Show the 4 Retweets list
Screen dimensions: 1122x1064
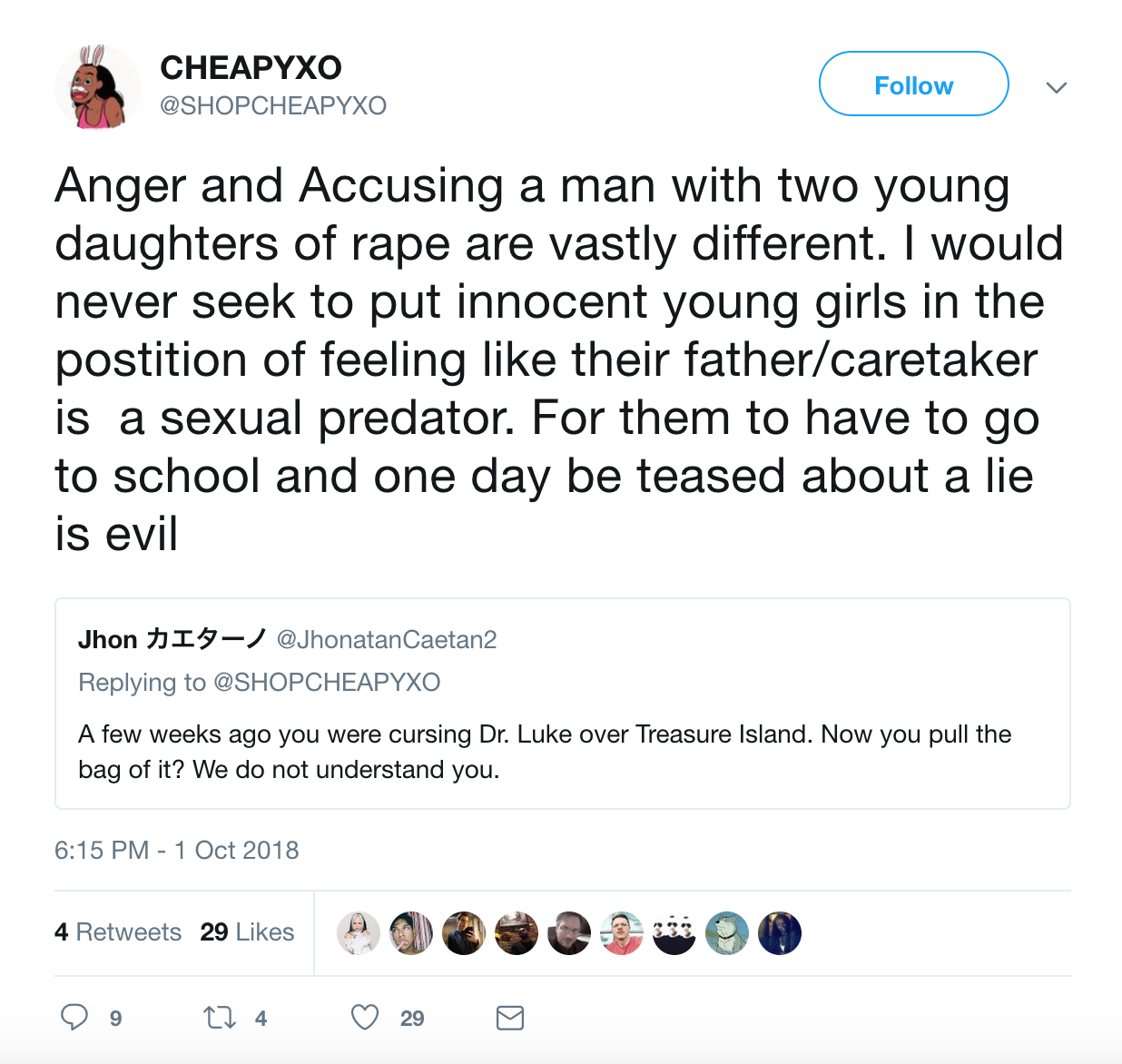point(118,932)
